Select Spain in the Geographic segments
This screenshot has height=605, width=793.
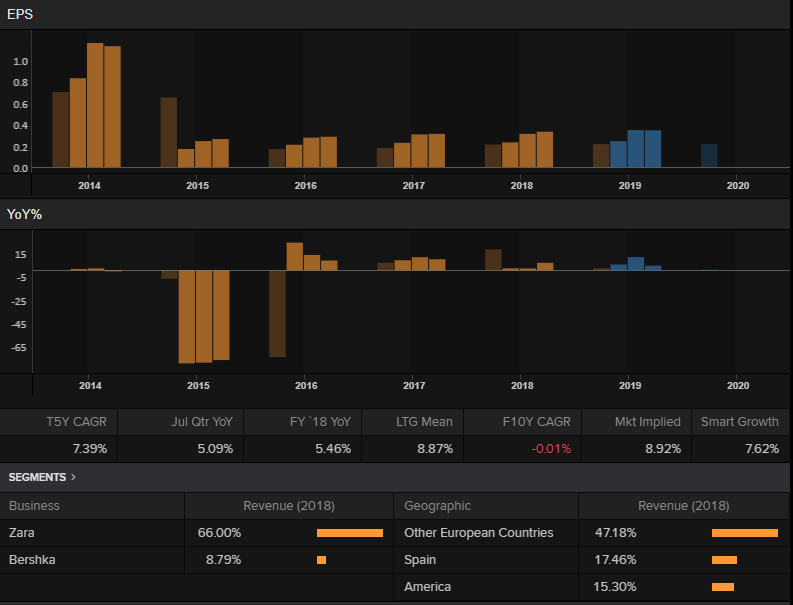pos(420,560)
